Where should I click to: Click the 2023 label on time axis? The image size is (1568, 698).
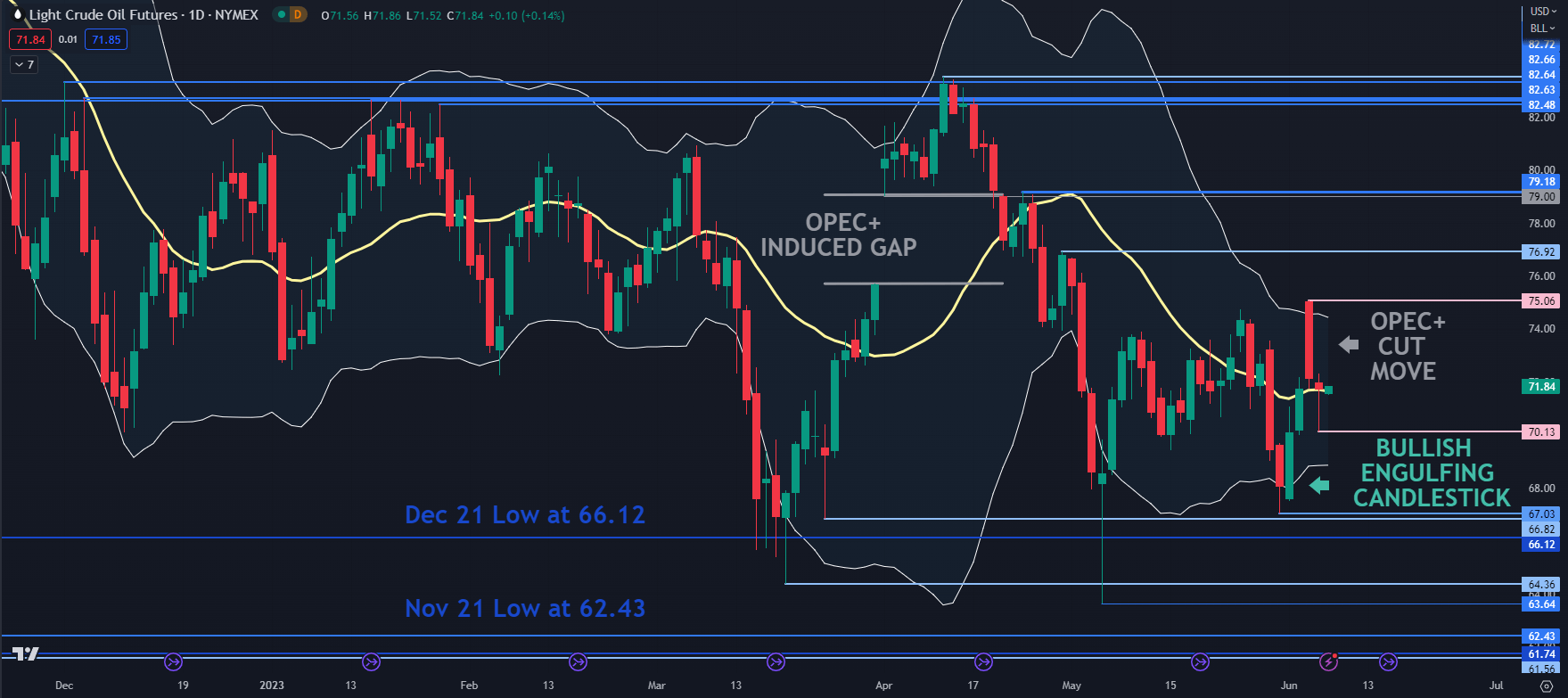[x=272, y=686]
